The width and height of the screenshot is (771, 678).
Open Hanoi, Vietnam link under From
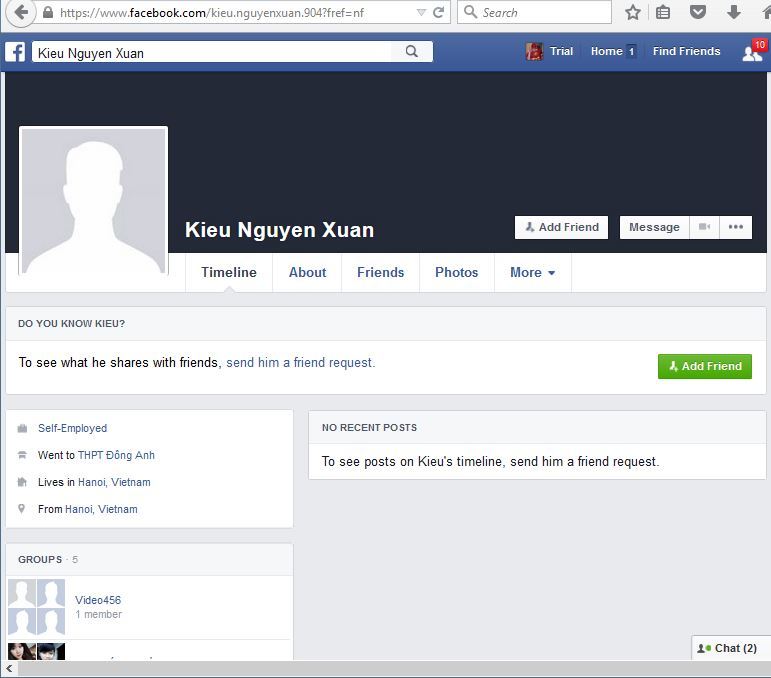pyautogui.click(x=101, y=509)
